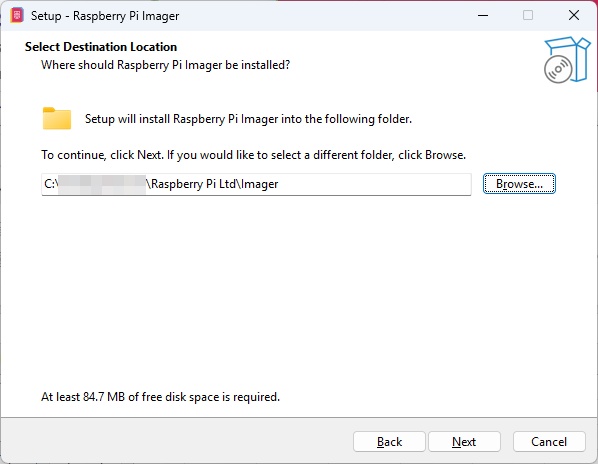
Task: Click the blurred portion of the install path
Action: point(102,184)
